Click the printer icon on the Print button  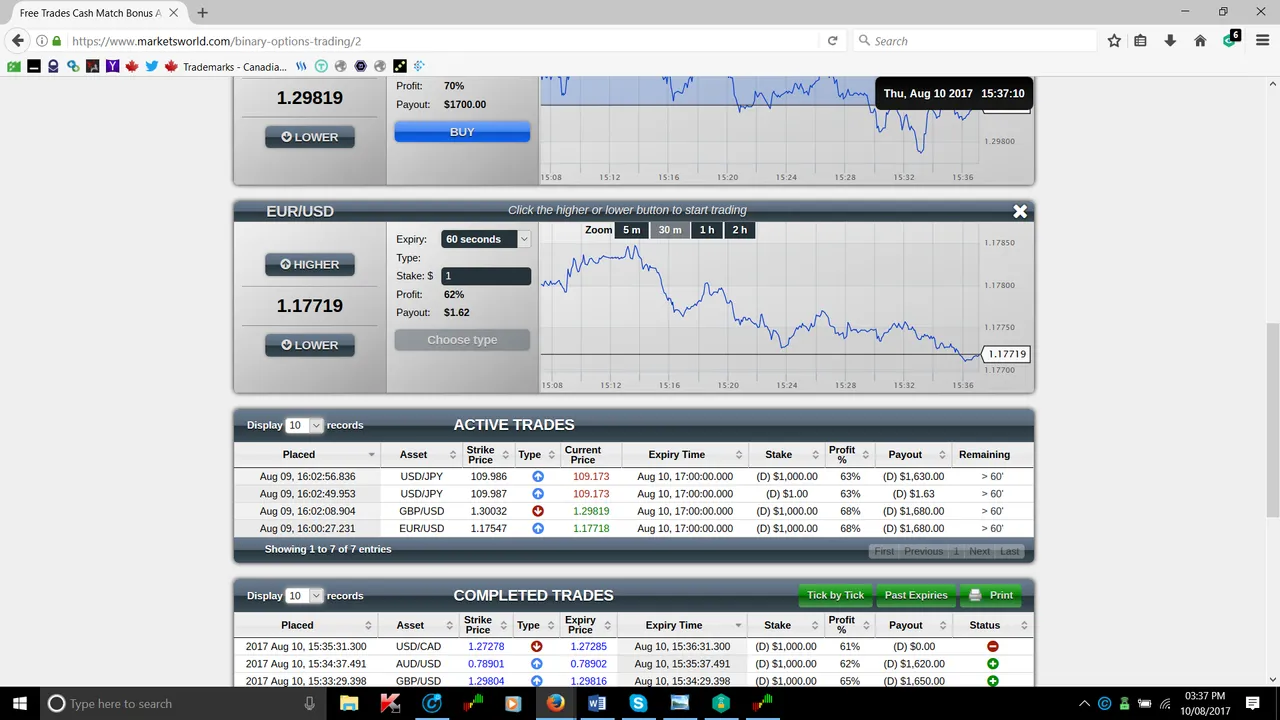[975, 595]
